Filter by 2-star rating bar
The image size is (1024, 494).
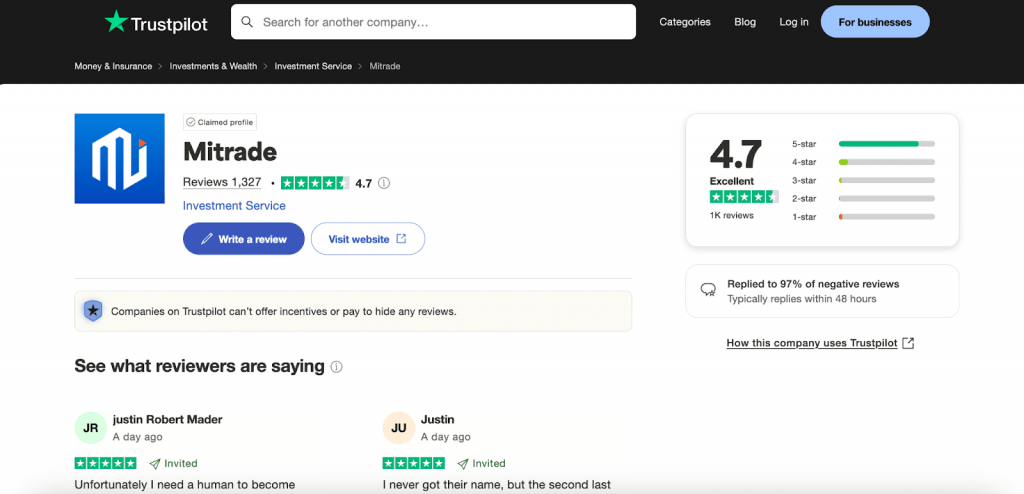point(863,199)
